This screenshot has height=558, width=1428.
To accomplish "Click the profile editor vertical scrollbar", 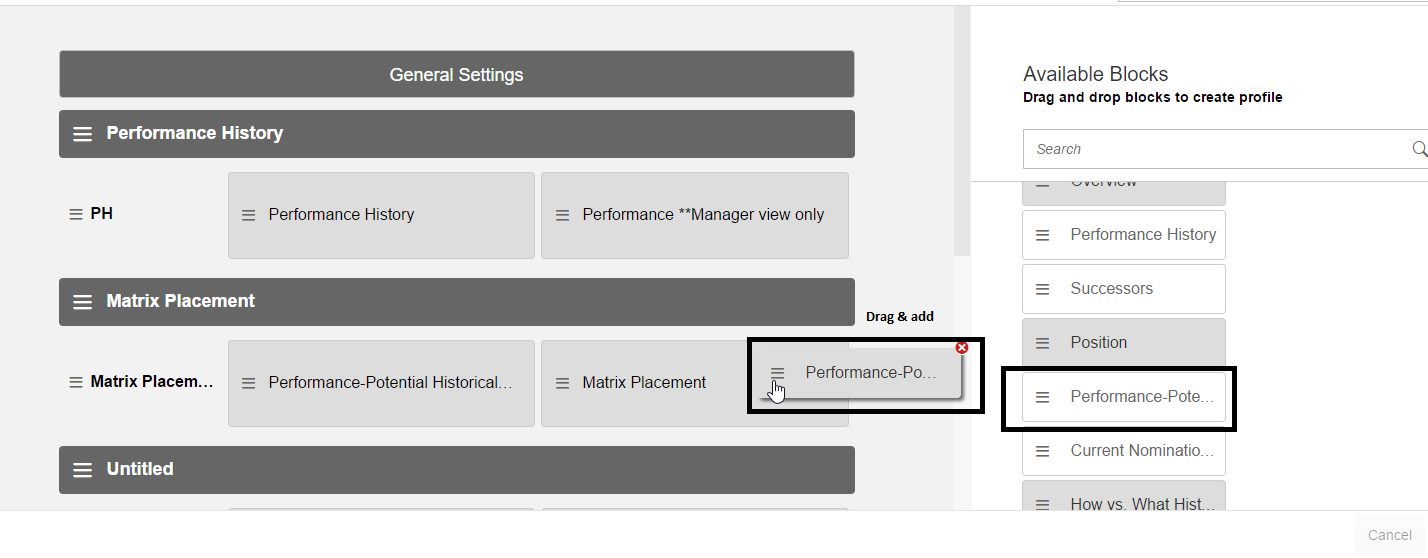I will (x=961, y=130).
